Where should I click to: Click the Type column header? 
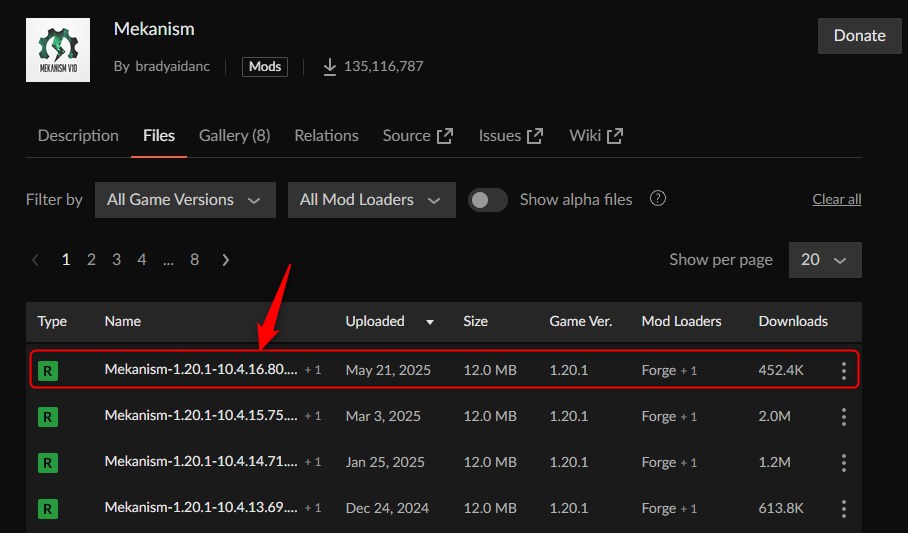[x=52, y=322]
